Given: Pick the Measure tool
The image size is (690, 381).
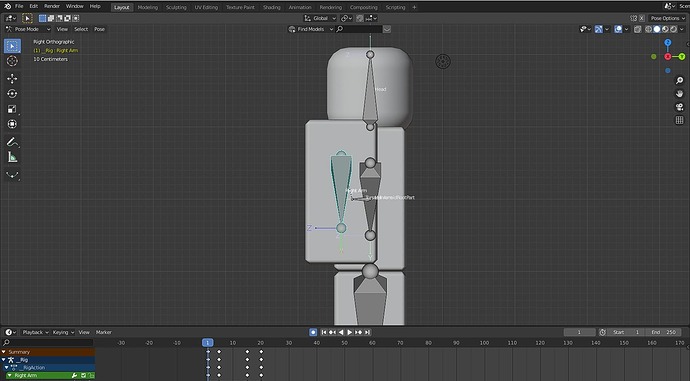Looking at the screenshot, I should pyautogui.click(x=12, y=157).
